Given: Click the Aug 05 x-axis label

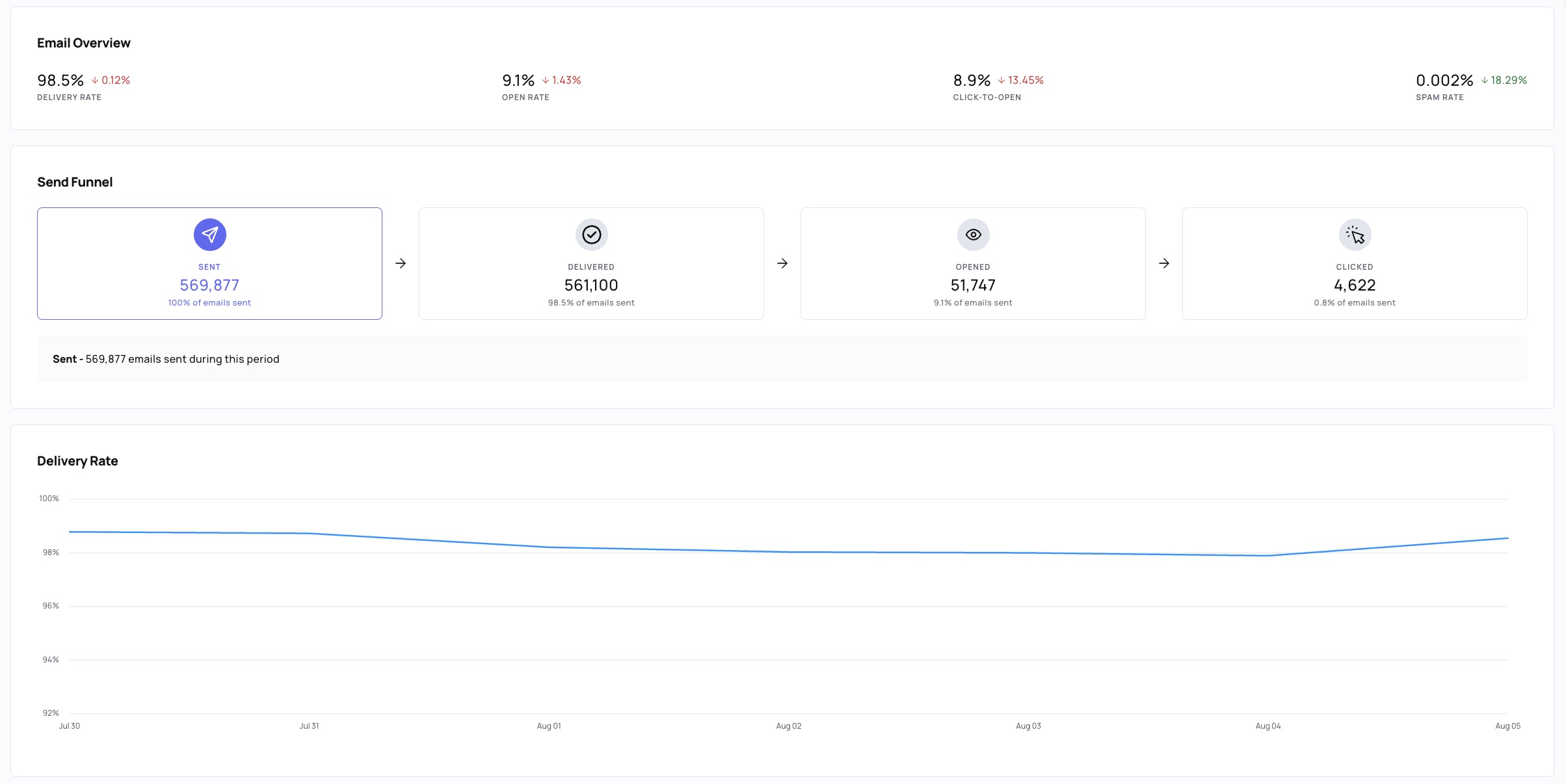Looking at the screenshot, I should [1507, 726].
